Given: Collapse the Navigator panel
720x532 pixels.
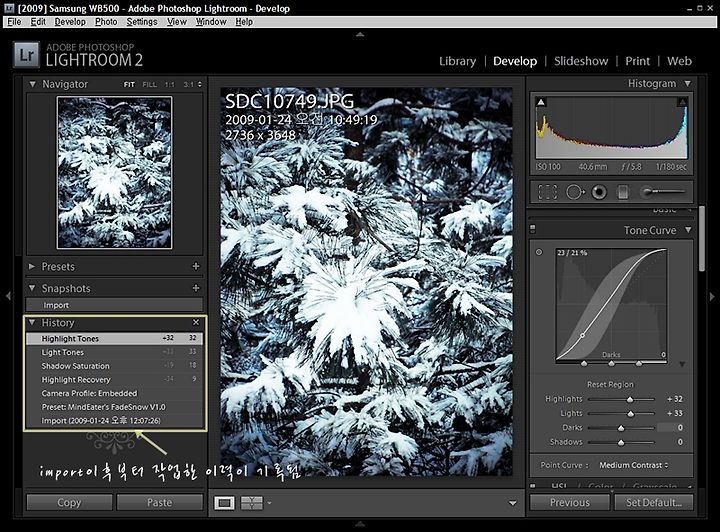Looking at the screenshot, I should click(32, 84).
